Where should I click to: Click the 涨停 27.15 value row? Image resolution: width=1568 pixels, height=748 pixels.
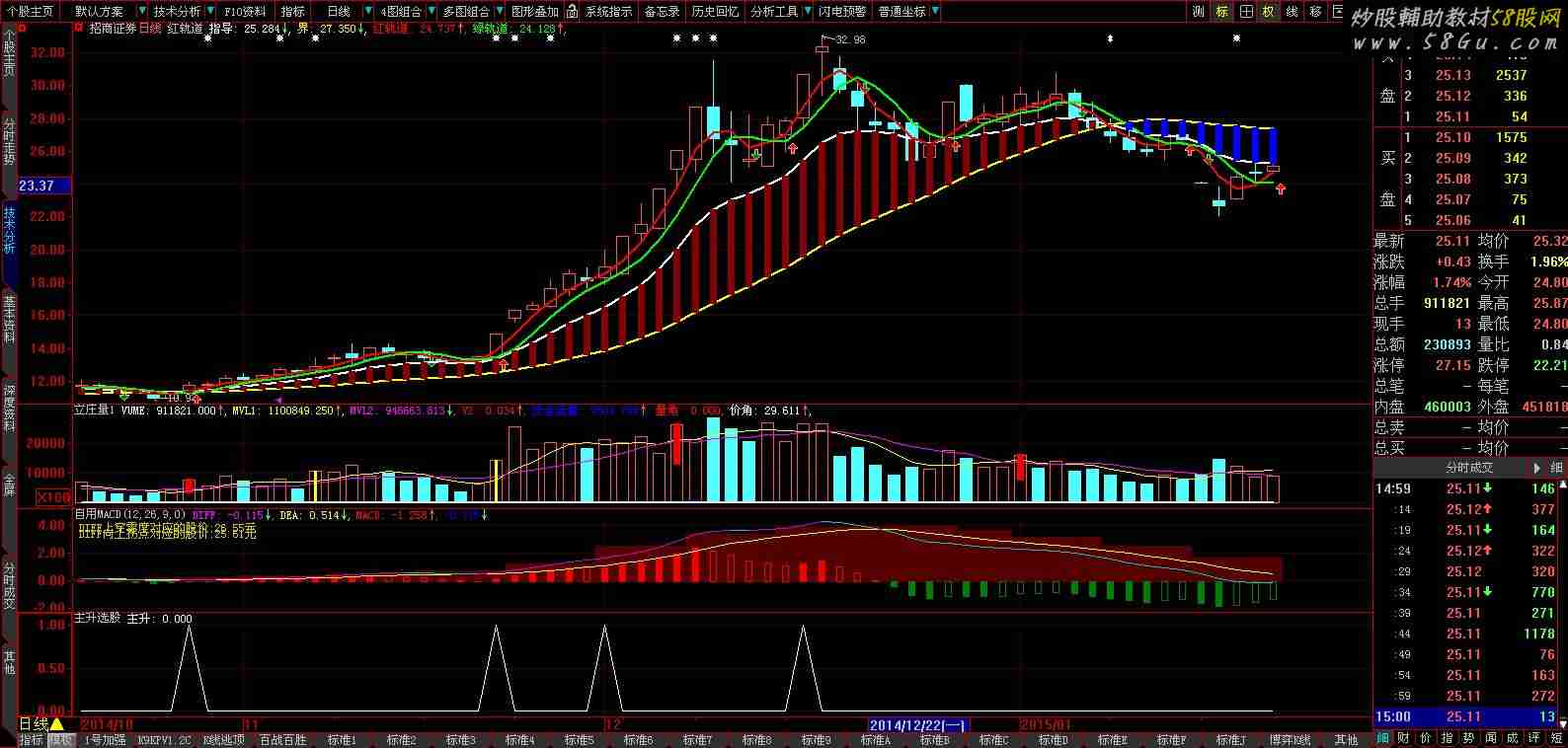pos(1422,365)
